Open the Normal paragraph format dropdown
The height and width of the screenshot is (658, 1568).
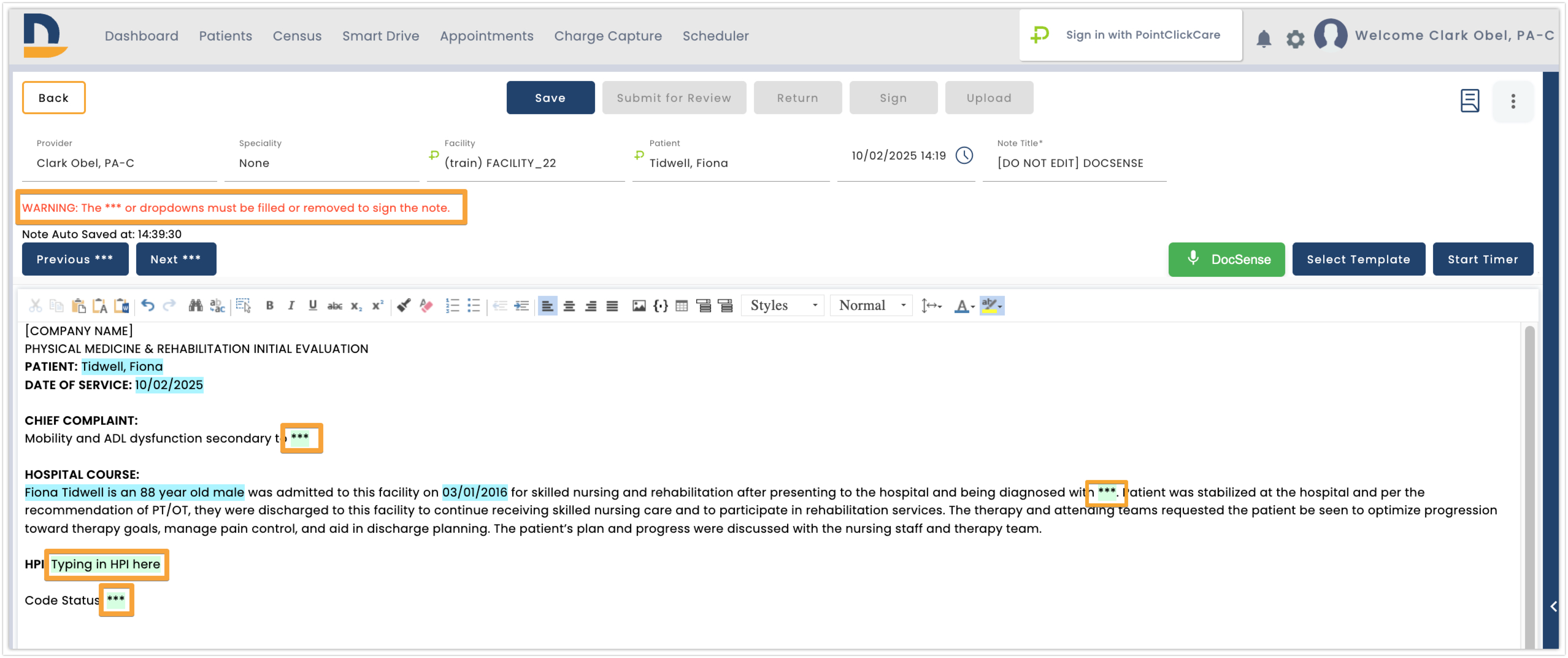click(x=871, y=306)
